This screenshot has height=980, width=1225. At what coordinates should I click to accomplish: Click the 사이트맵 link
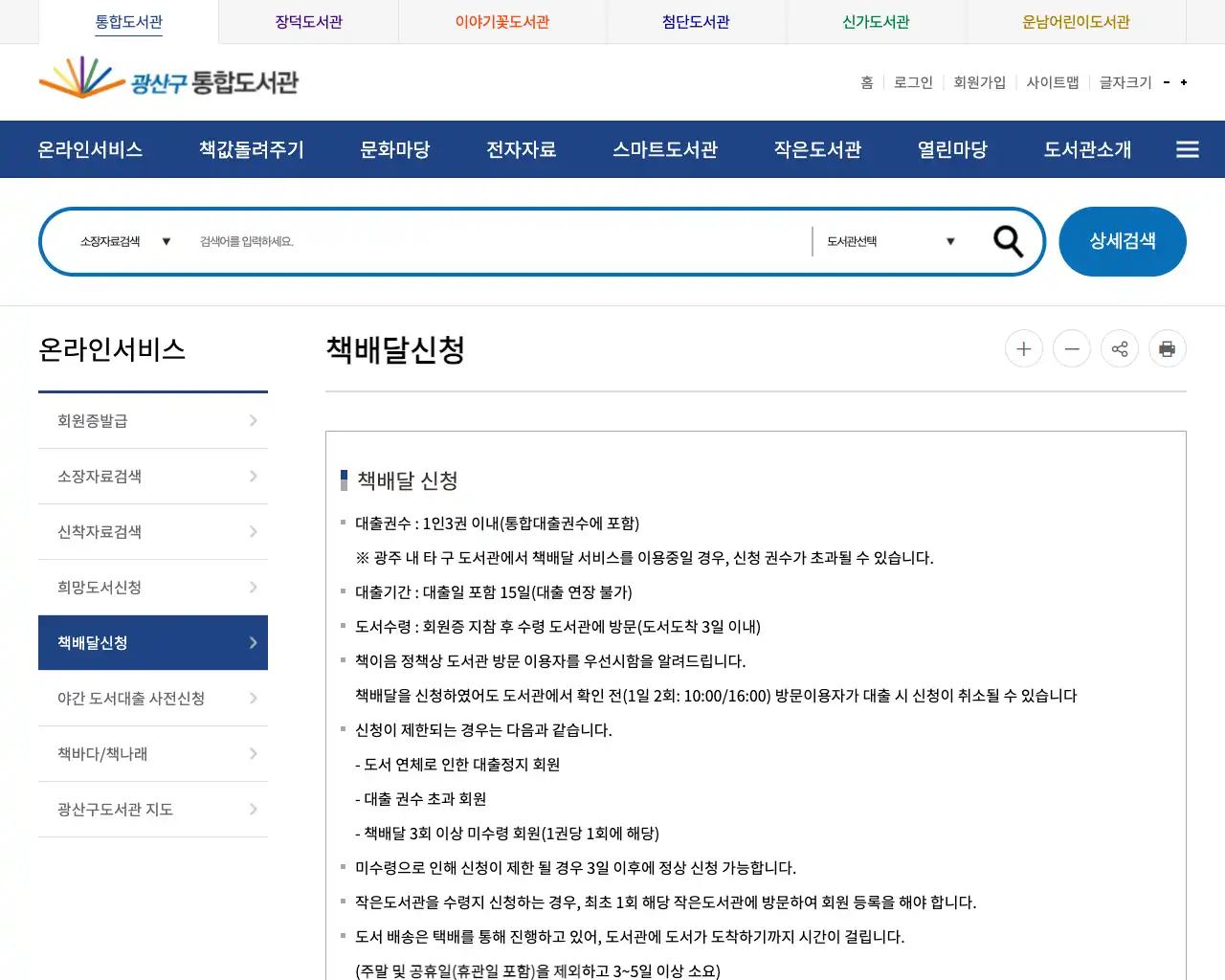tap(1053, 82)
